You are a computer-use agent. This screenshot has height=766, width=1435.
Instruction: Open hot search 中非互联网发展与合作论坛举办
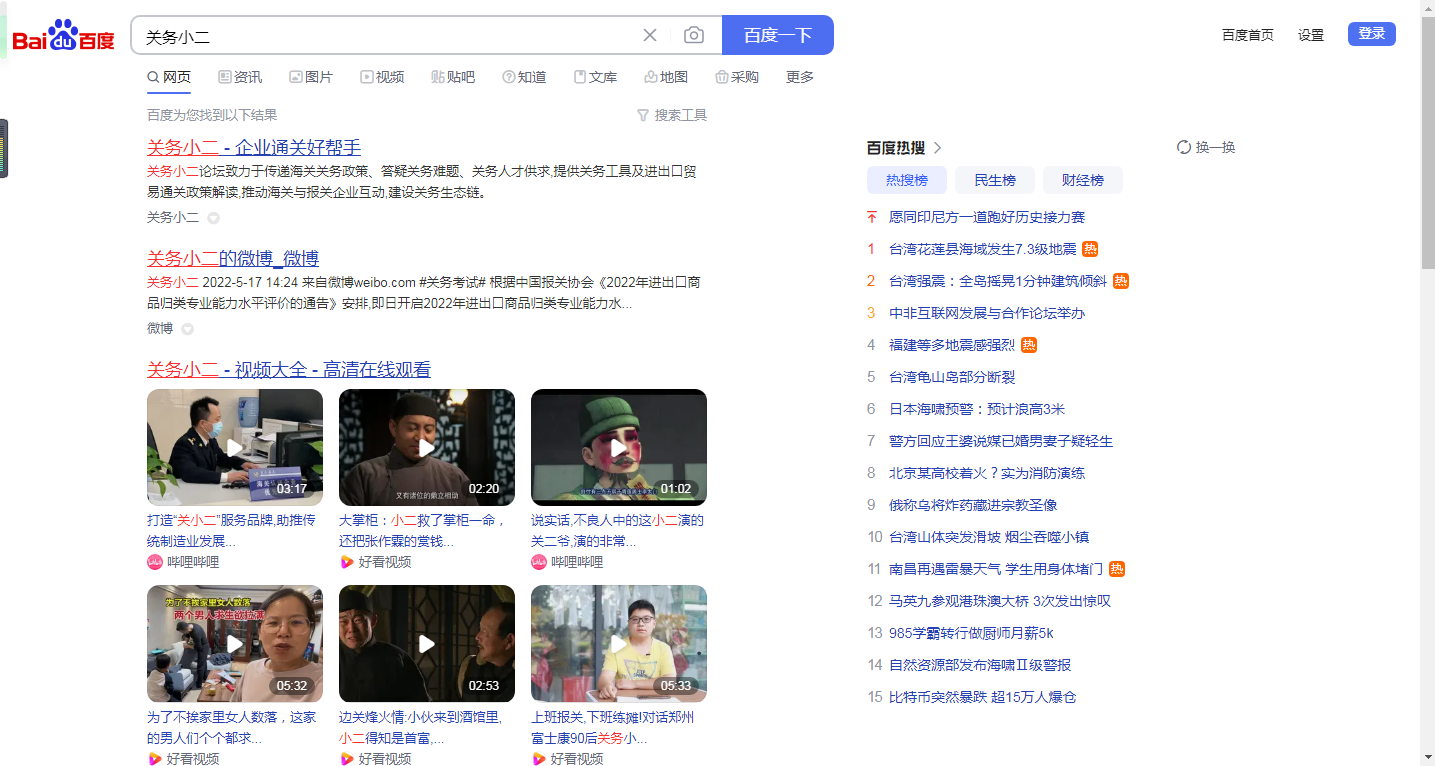click(x=987, y=313)
